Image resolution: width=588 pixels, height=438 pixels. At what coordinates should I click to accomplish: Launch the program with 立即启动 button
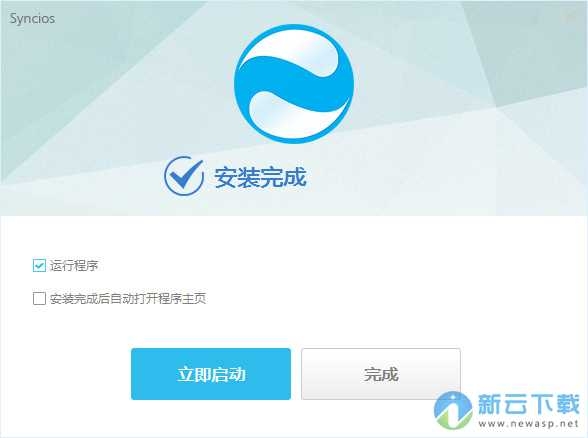[211, 374]
